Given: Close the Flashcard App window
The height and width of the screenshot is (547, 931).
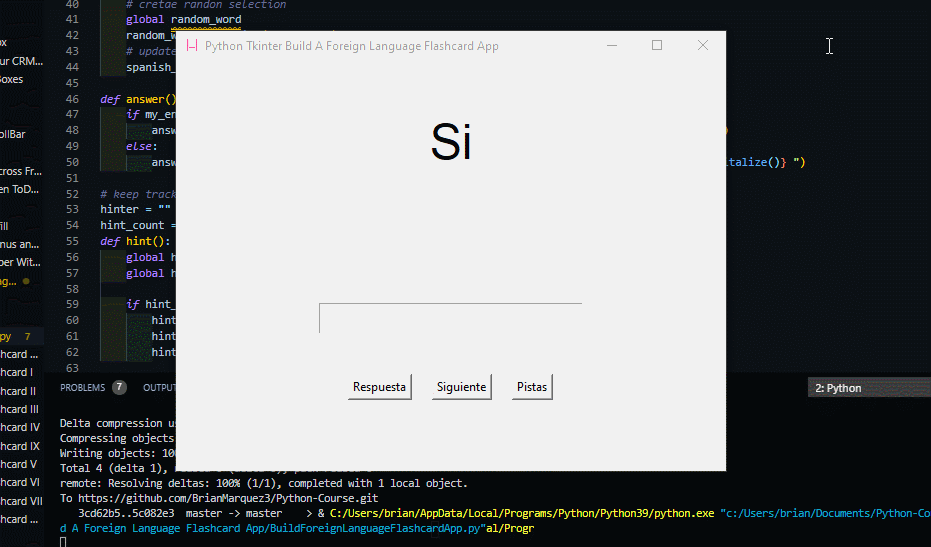Looking at the screenshot, I should coord(702,46).
